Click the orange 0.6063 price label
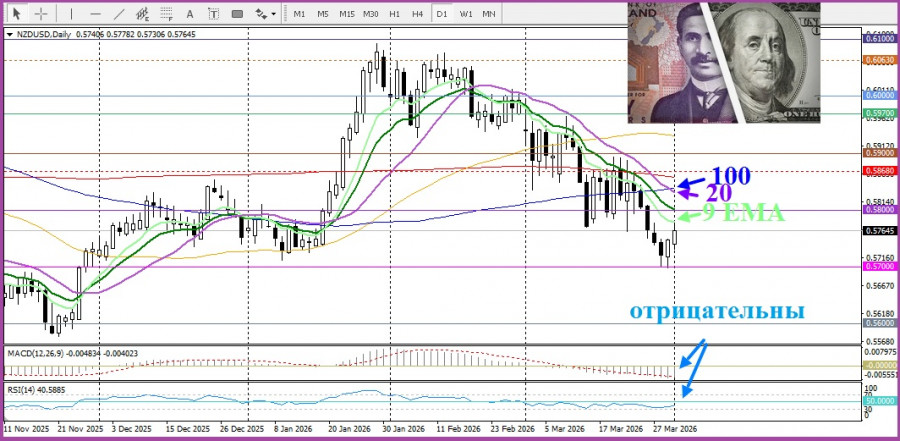Screen dimensions: 900x441 [879, 60]
